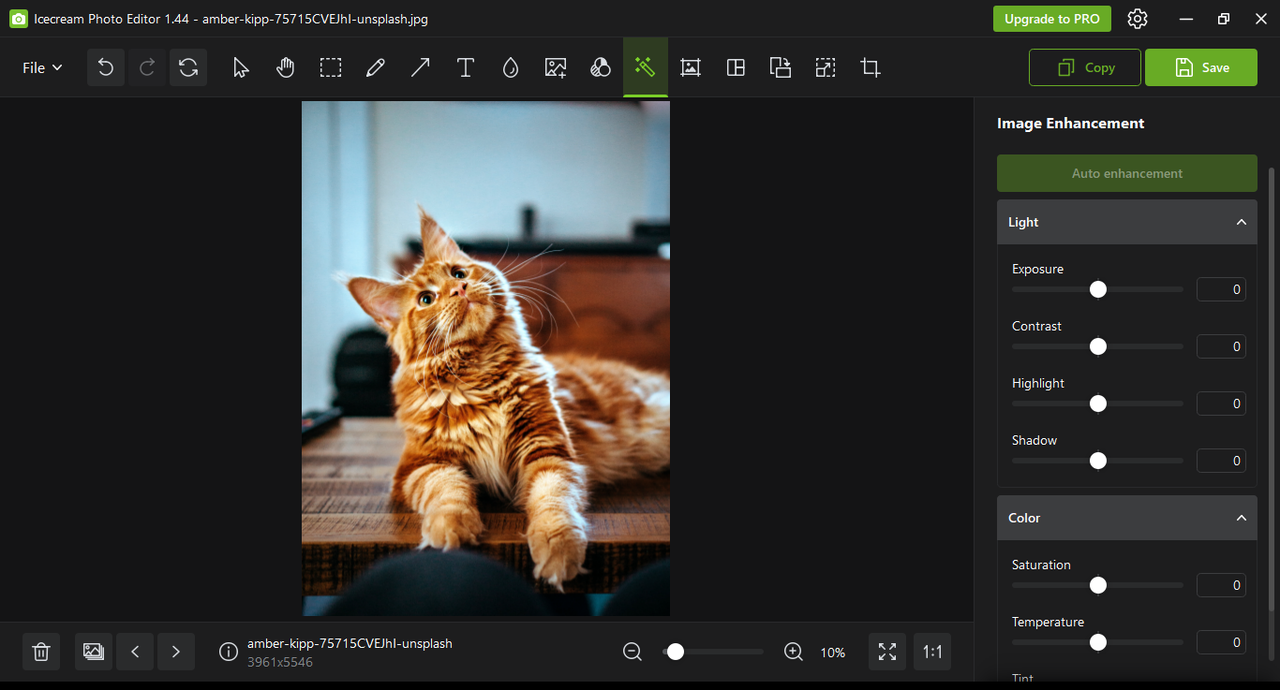Click the Shadow value field
Screen dimensions: 1280x690
pyautogui.click(x=1221, y=460)
